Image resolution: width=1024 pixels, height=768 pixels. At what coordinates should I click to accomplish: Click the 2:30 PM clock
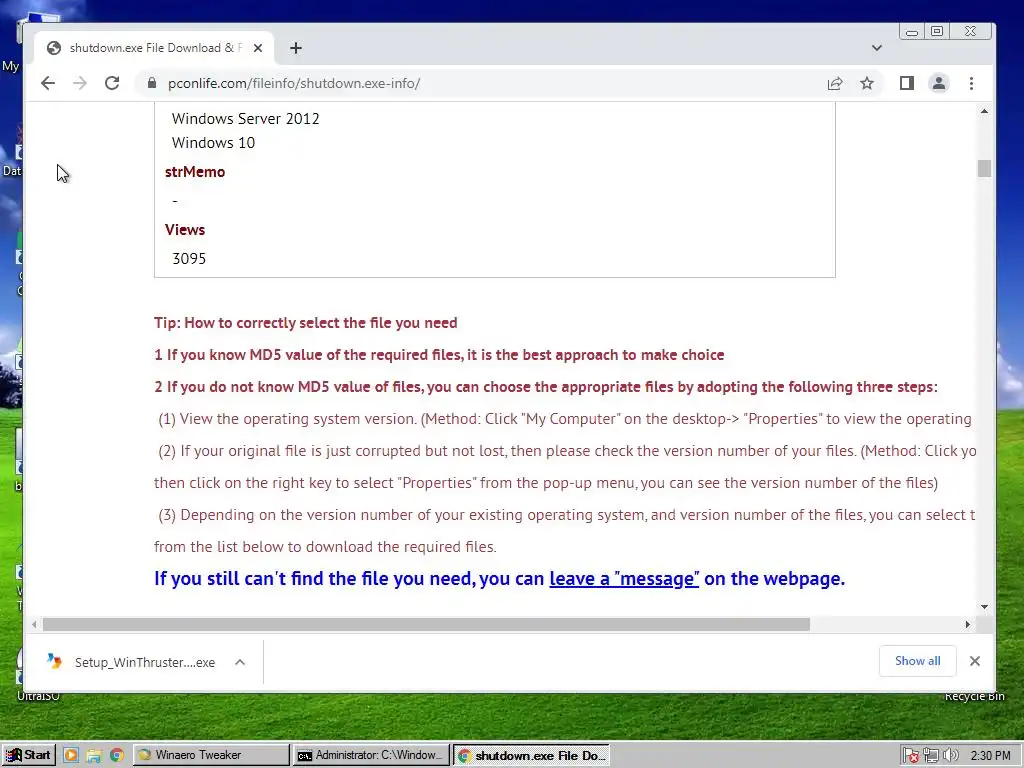point(990,756)
